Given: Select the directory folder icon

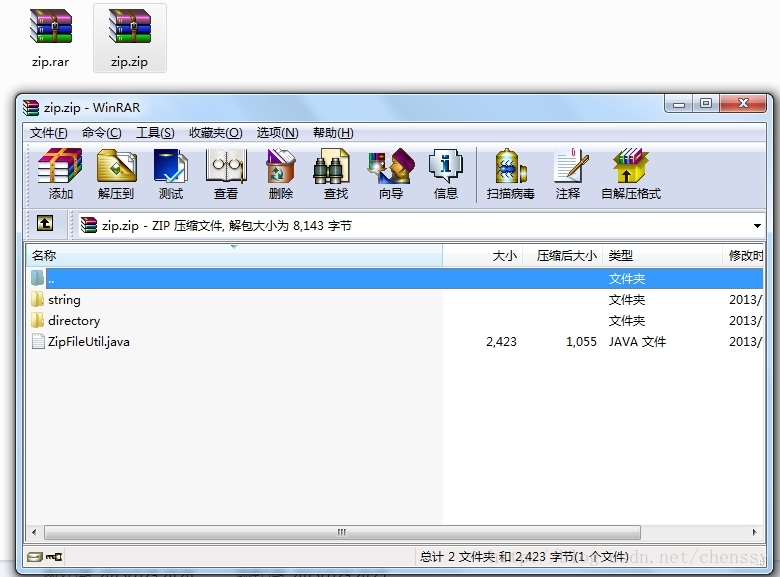Looking at the screenshot, I should click(37, 320).
